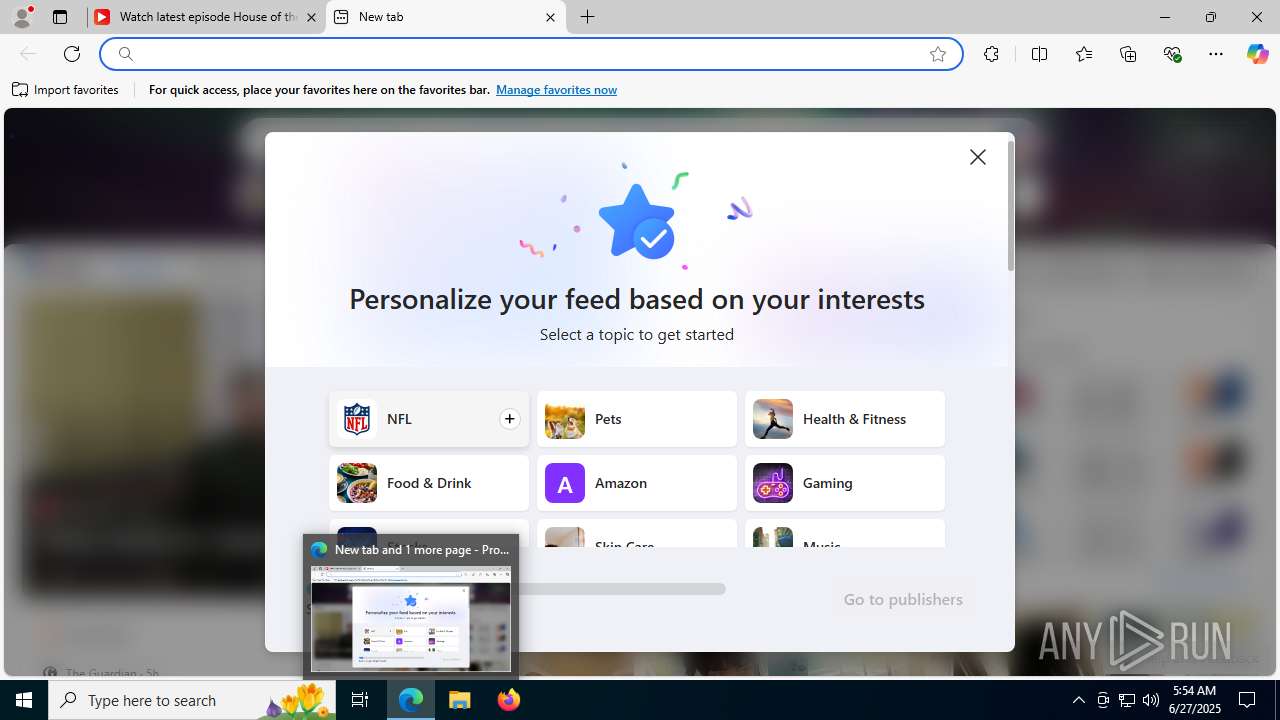Click the Refresh page icon
The image size is (1280, 720).
point(72,54)
